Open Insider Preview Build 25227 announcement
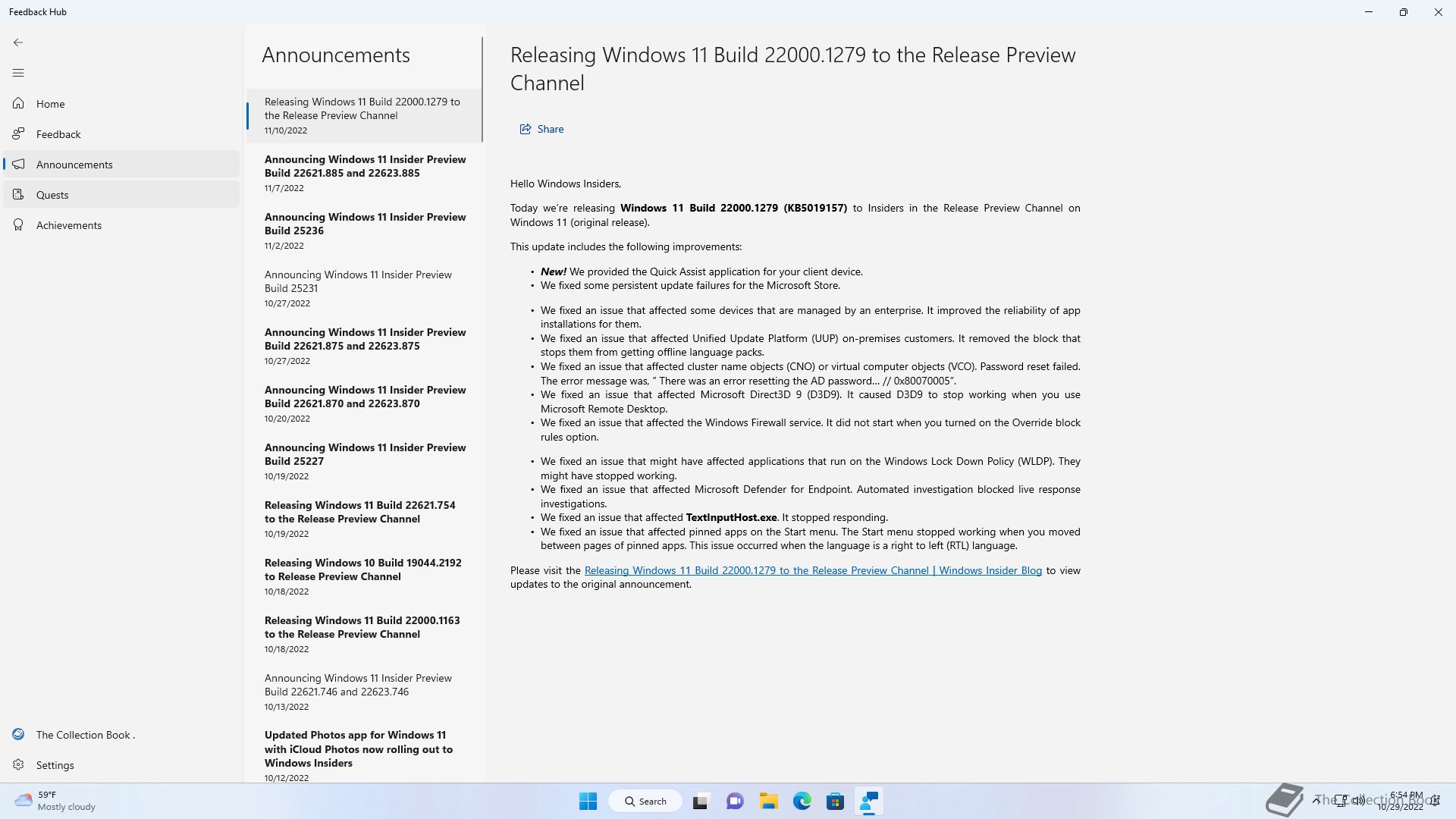This screenshot has width=1456, height=819. pos(364,461)
